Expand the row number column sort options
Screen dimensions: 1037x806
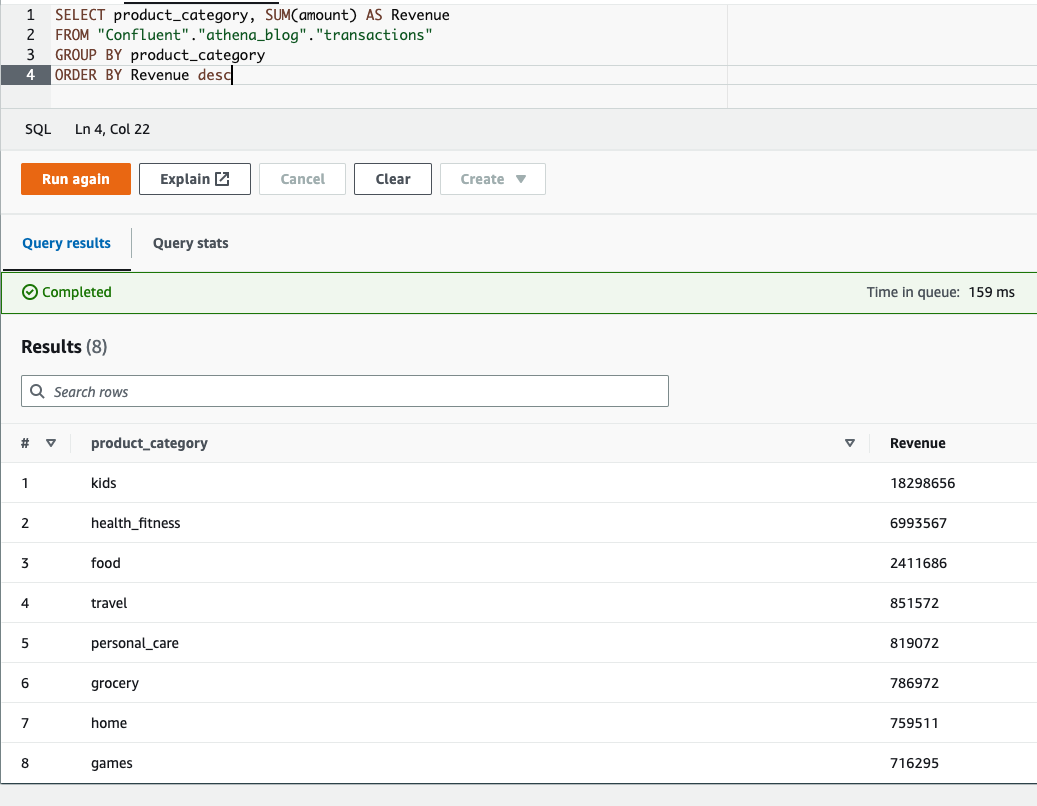coord(51,442)
